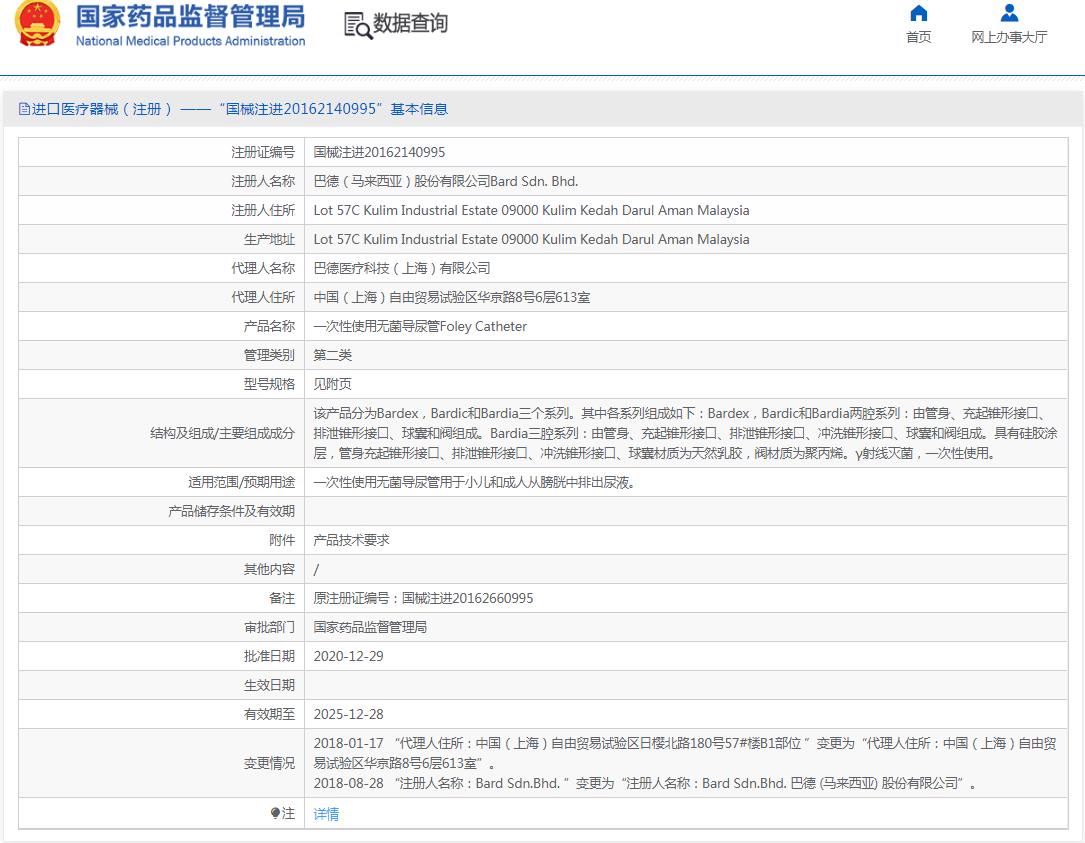
Task: Select agent name 巴德医疗科技（上海）有限公司
Action: [x=402, y=269]
